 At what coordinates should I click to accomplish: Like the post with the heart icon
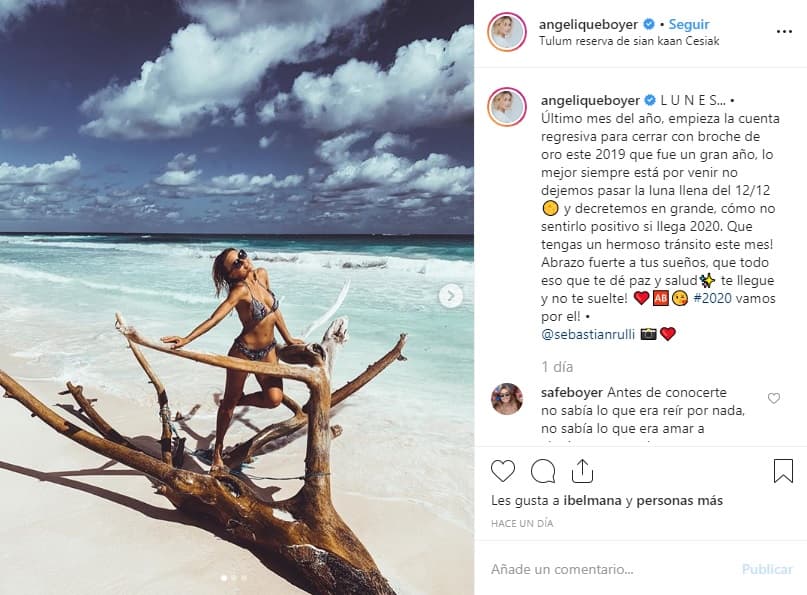503,470
